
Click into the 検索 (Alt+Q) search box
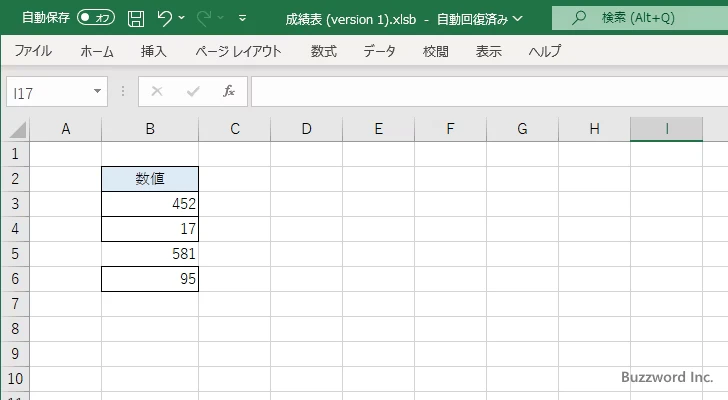(x=640, y=18)
